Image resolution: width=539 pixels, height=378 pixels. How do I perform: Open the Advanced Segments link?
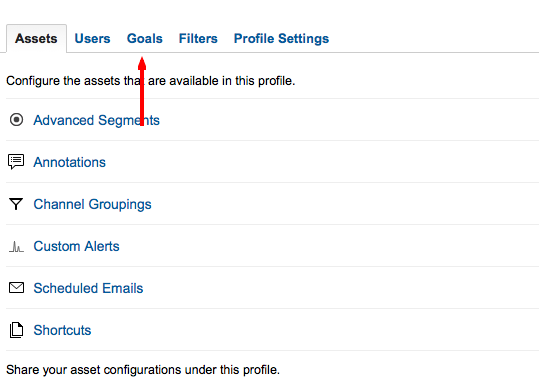97,120
